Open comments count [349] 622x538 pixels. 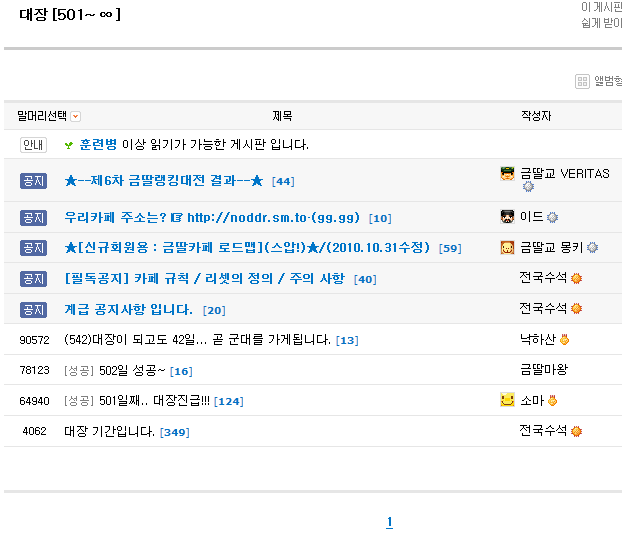175,432
